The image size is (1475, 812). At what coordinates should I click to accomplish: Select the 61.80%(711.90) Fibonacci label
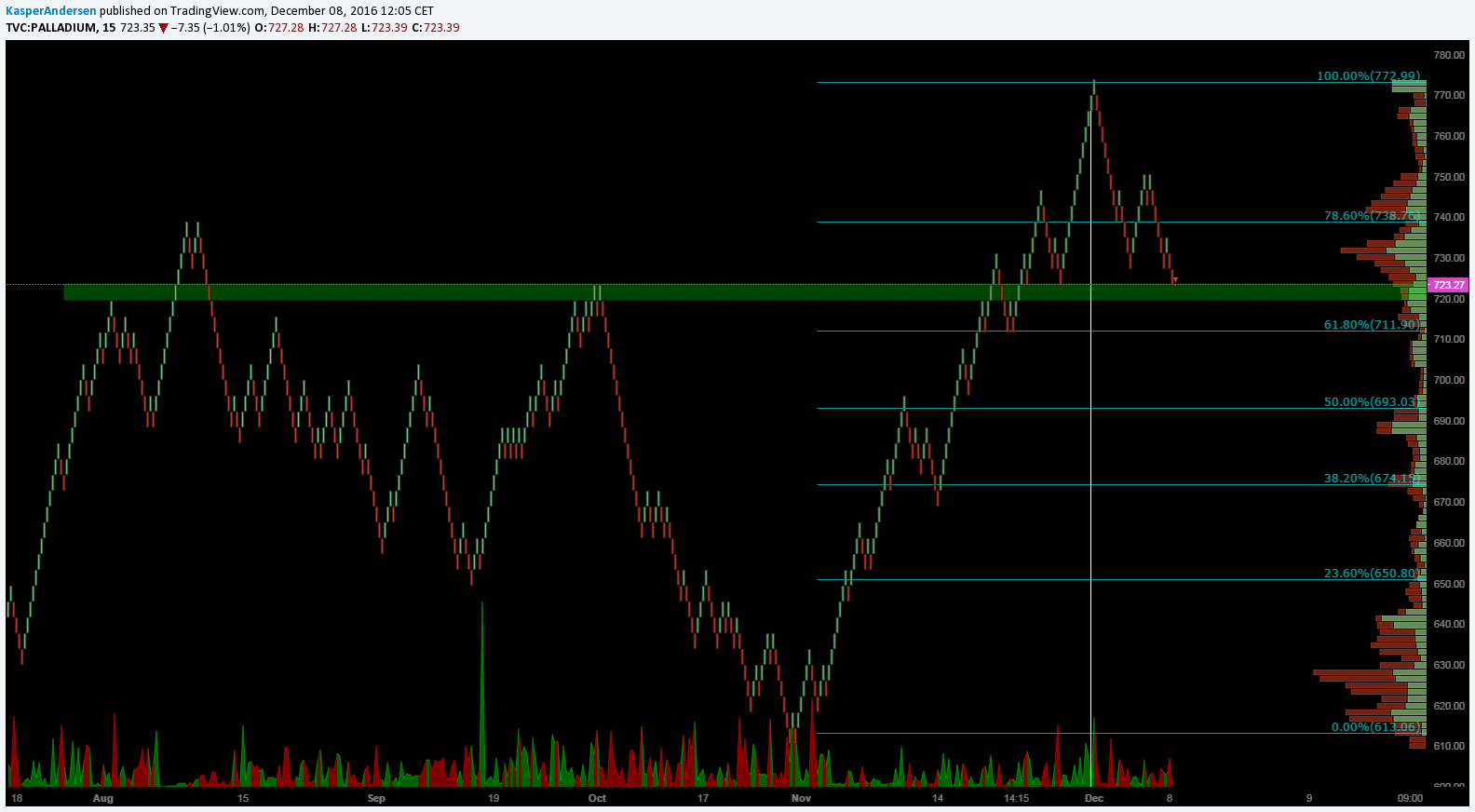click(1373, 325)
